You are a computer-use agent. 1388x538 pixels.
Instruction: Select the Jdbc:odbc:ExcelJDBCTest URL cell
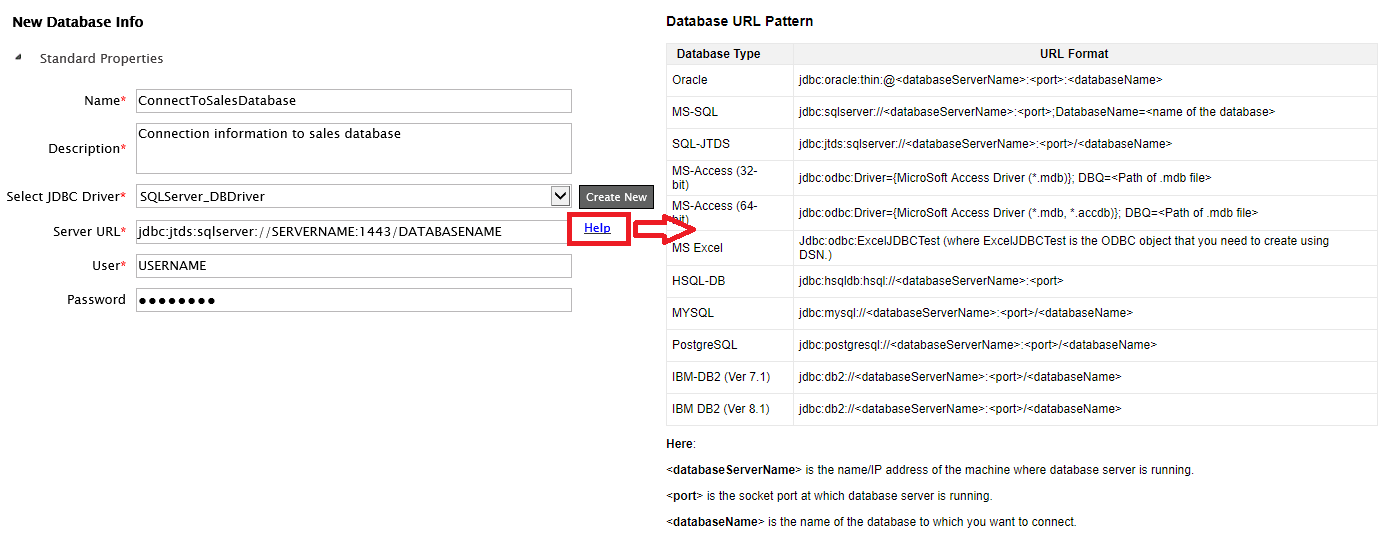[1085, 248]
